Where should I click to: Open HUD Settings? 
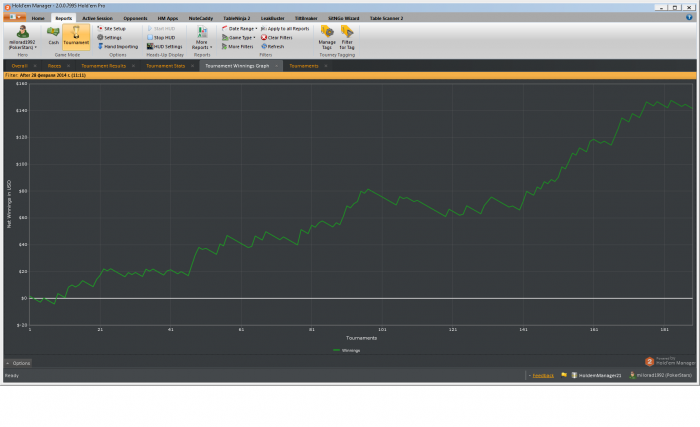pyautogui.click(x=165, y=46)
